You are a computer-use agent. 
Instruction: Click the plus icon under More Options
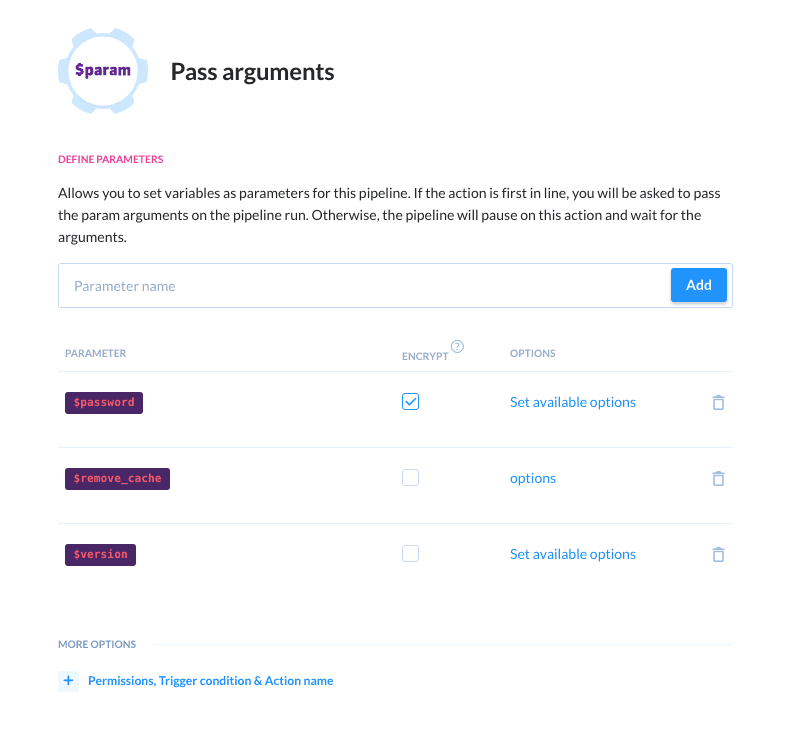tap(69, 681)
